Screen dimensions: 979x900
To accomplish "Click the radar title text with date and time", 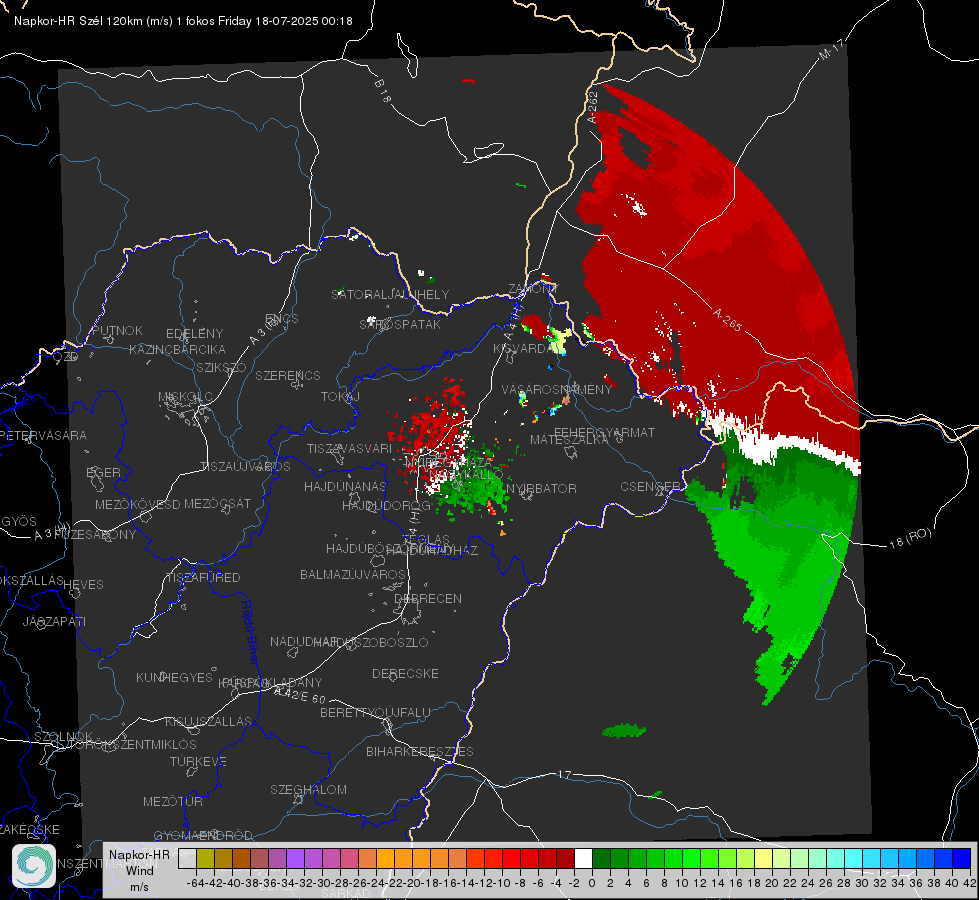I will [x=183, y=21].
